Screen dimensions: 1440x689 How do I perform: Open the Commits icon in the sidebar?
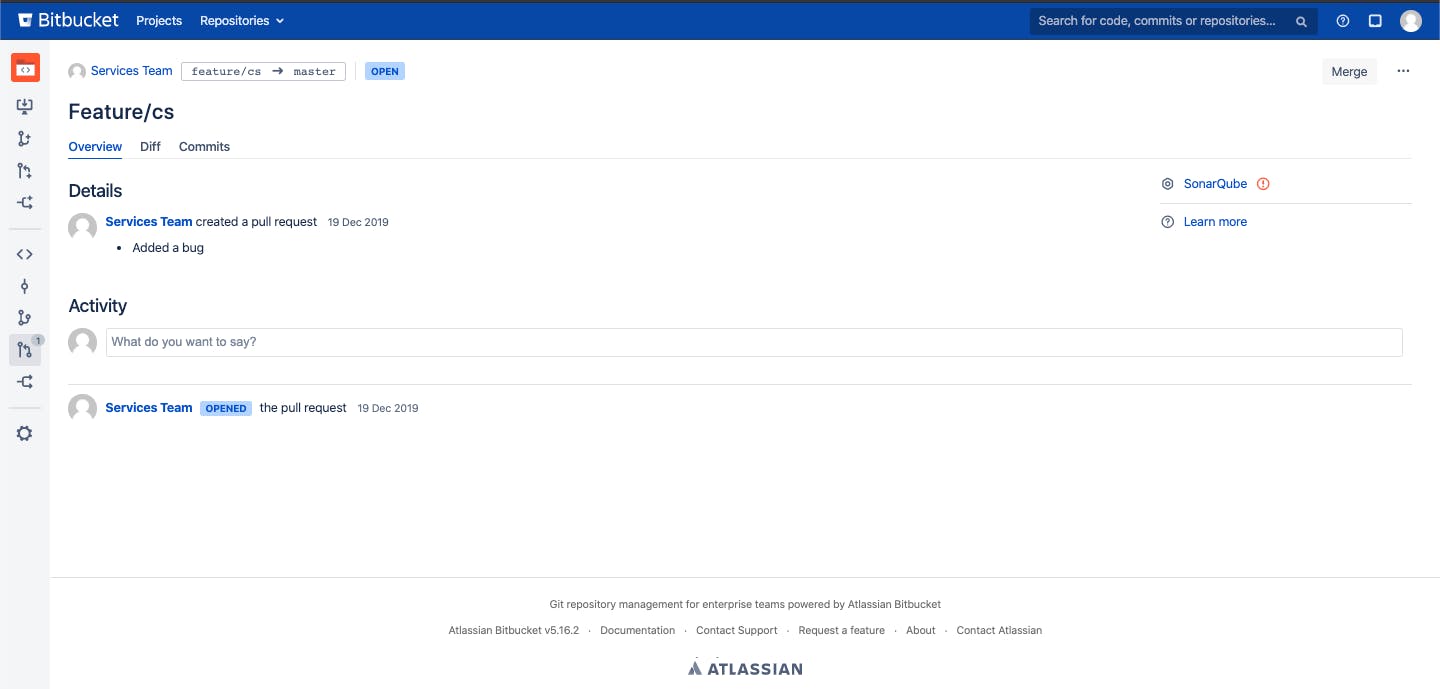(25, 286)
